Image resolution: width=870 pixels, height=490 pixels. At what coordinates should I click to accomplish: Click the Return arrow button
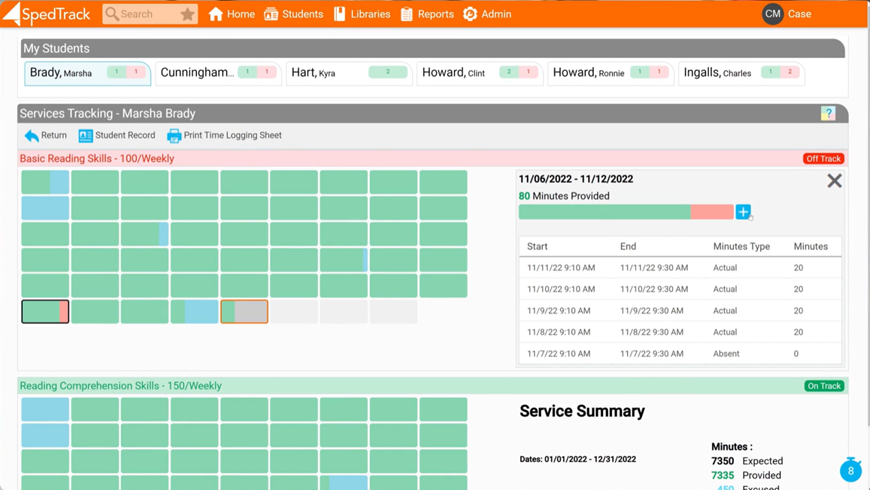click(45, 136)
